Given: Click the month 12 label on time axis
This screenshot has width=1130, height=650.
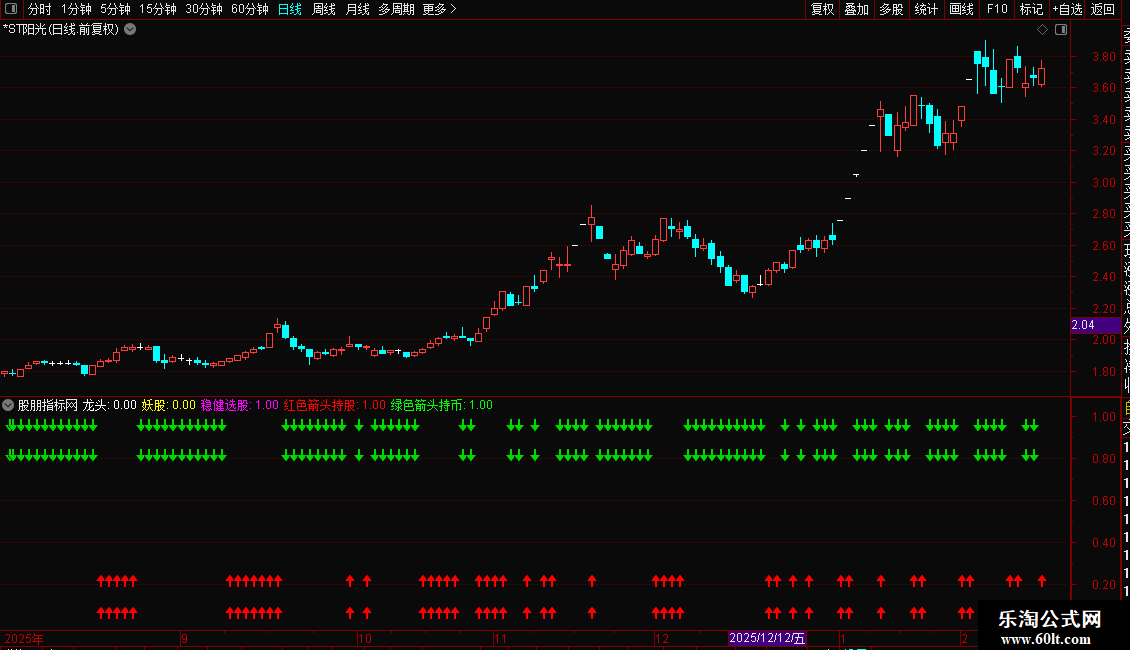Looking at the screenshot, I should click(662, 638).
